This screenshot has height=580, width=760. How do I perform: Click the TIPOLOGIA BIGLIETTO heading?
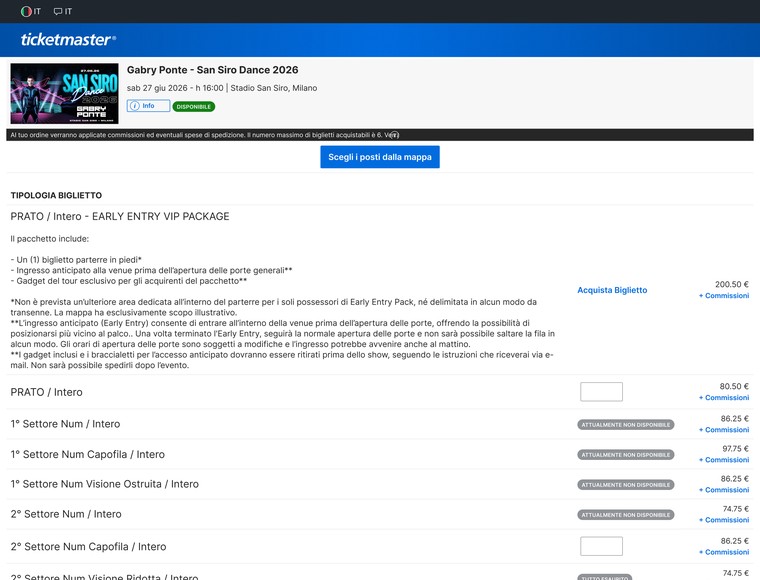tap(56, 195)
